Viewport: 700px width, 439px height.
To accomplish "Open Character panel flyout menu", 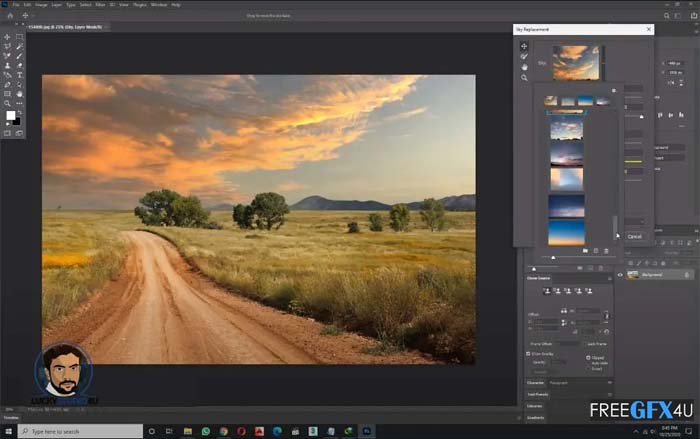I will pyautogui.click(x=609, y=383).
